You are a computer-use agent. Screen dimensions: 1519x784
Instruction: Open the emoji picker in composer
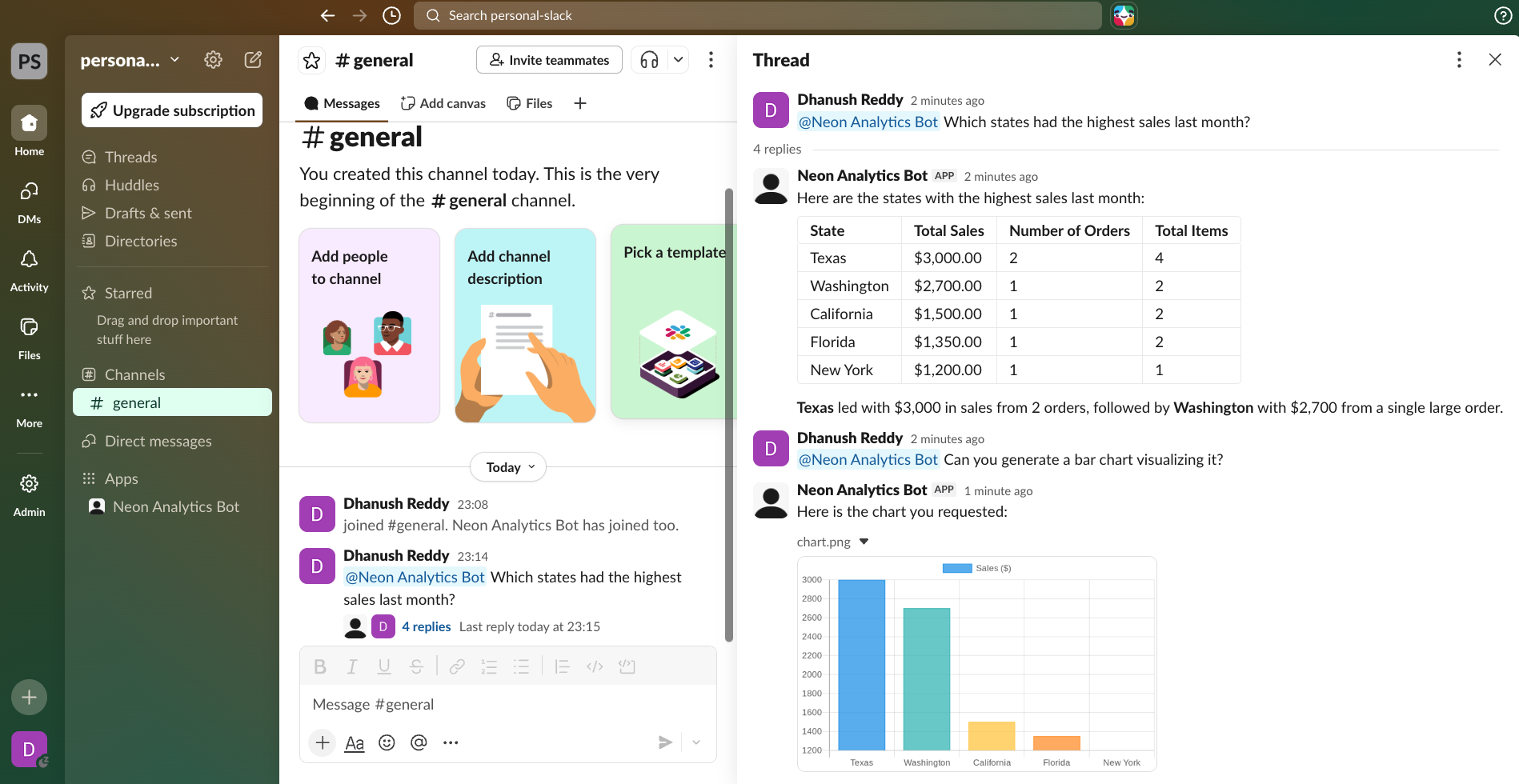pos(387,742)
